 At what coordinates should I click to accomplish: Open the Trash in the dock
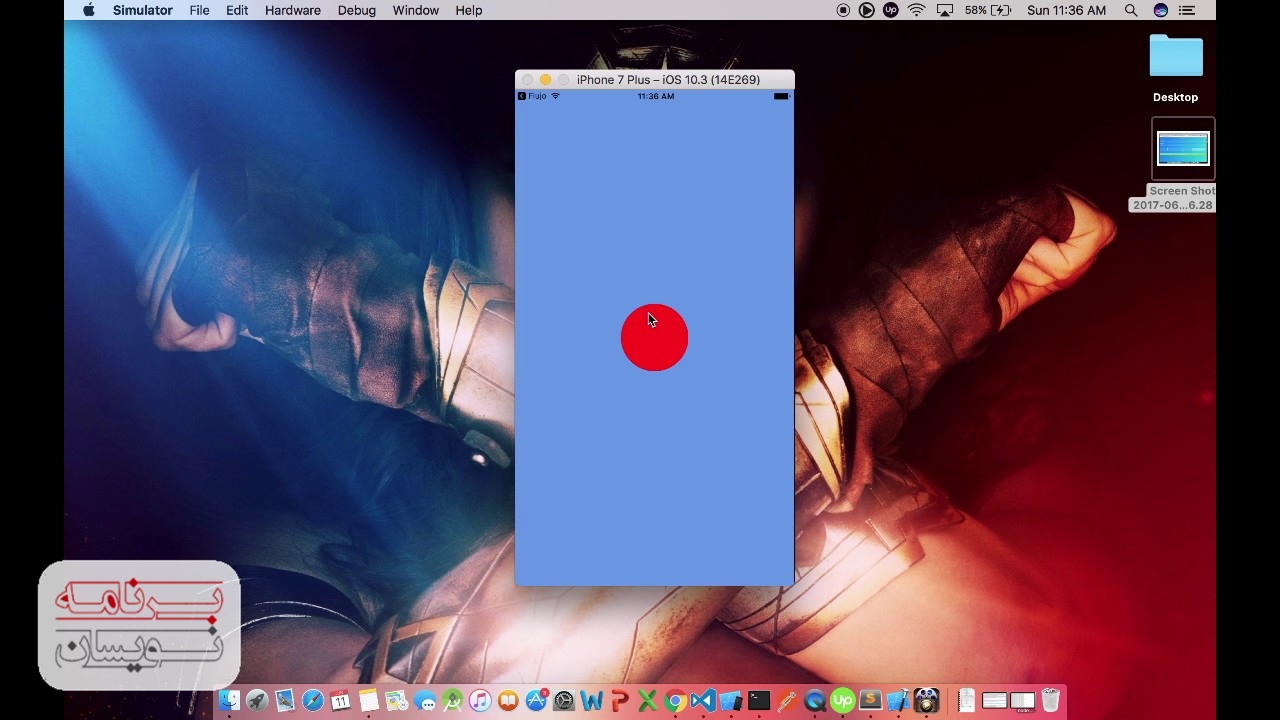1050,700
